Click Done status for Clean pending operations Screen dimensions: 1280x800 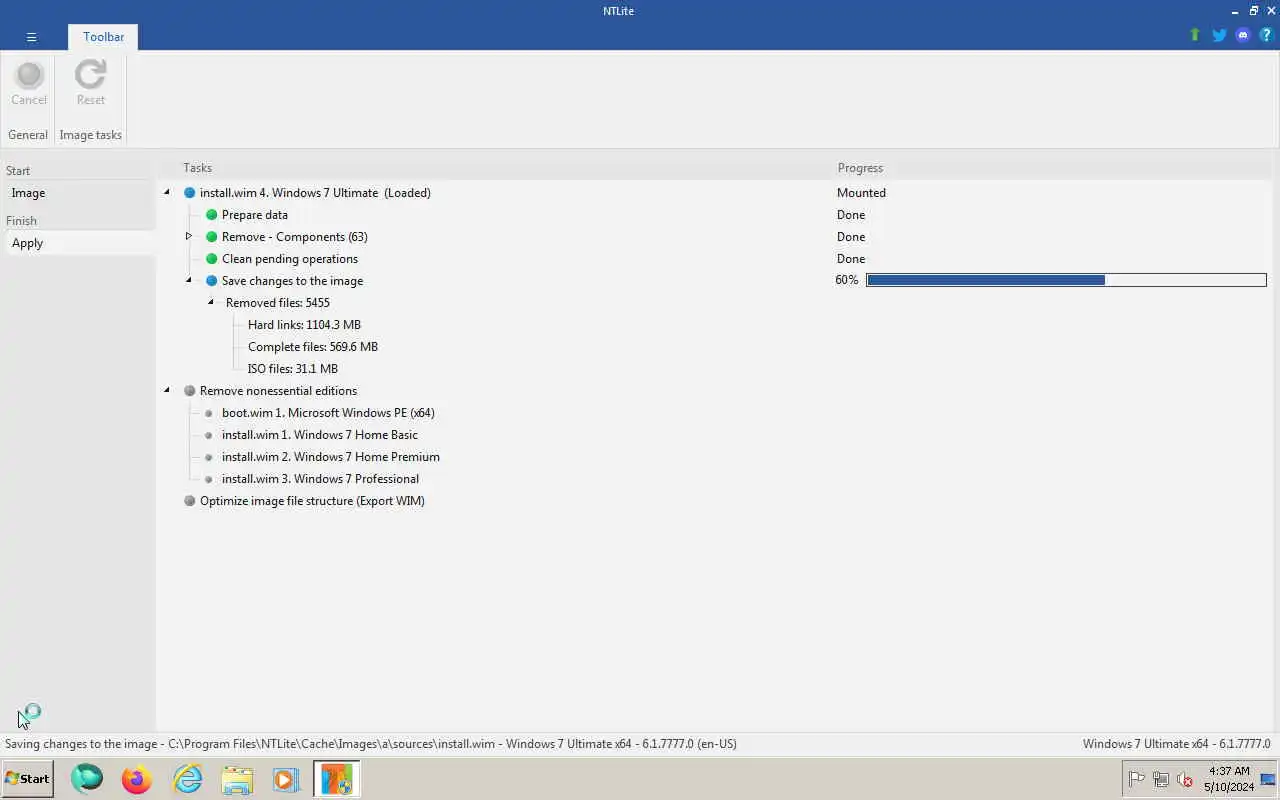(851, 259)
